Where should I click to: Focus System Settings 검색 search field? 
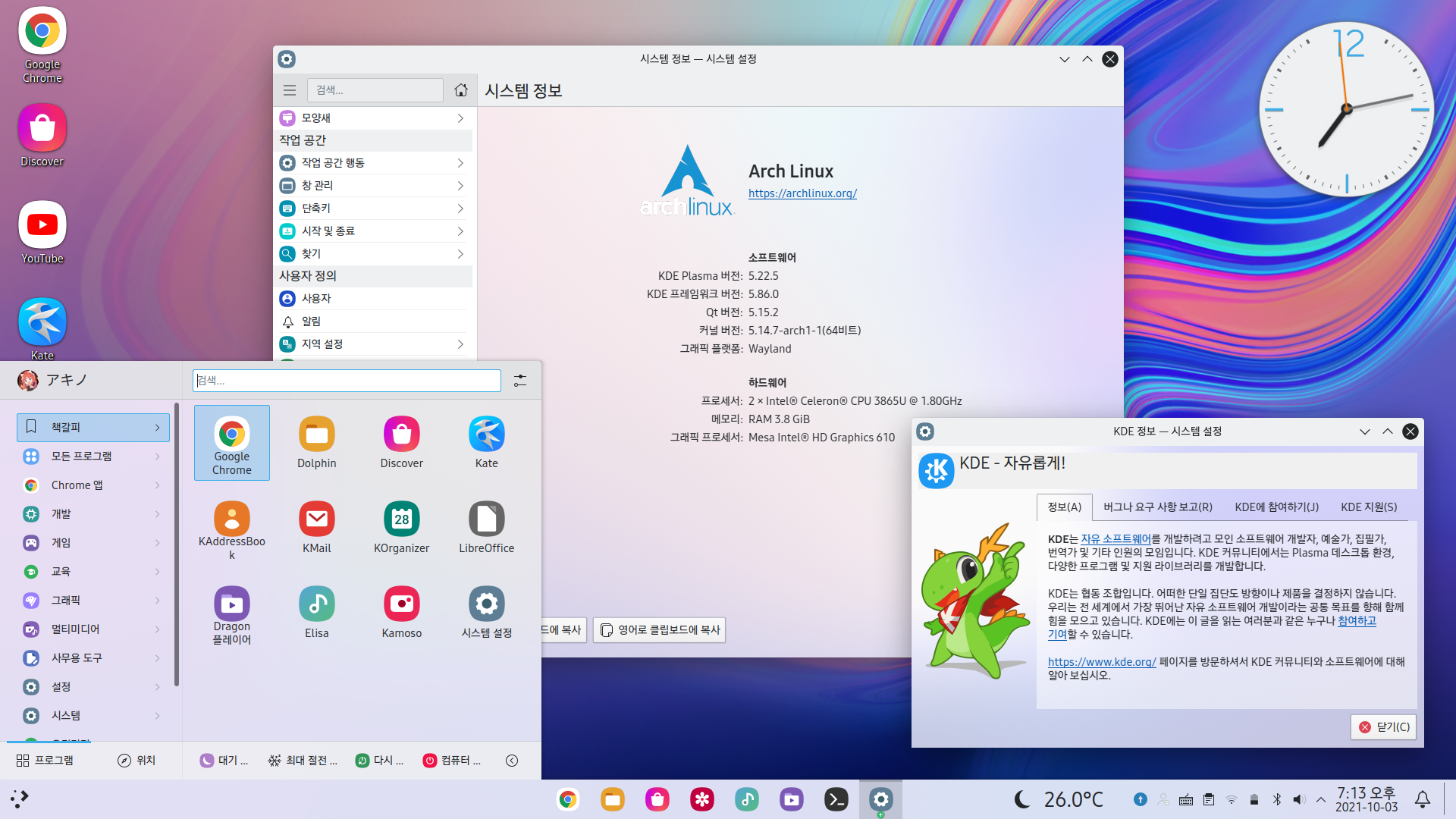pyautogui.click(x=375, y=90)
